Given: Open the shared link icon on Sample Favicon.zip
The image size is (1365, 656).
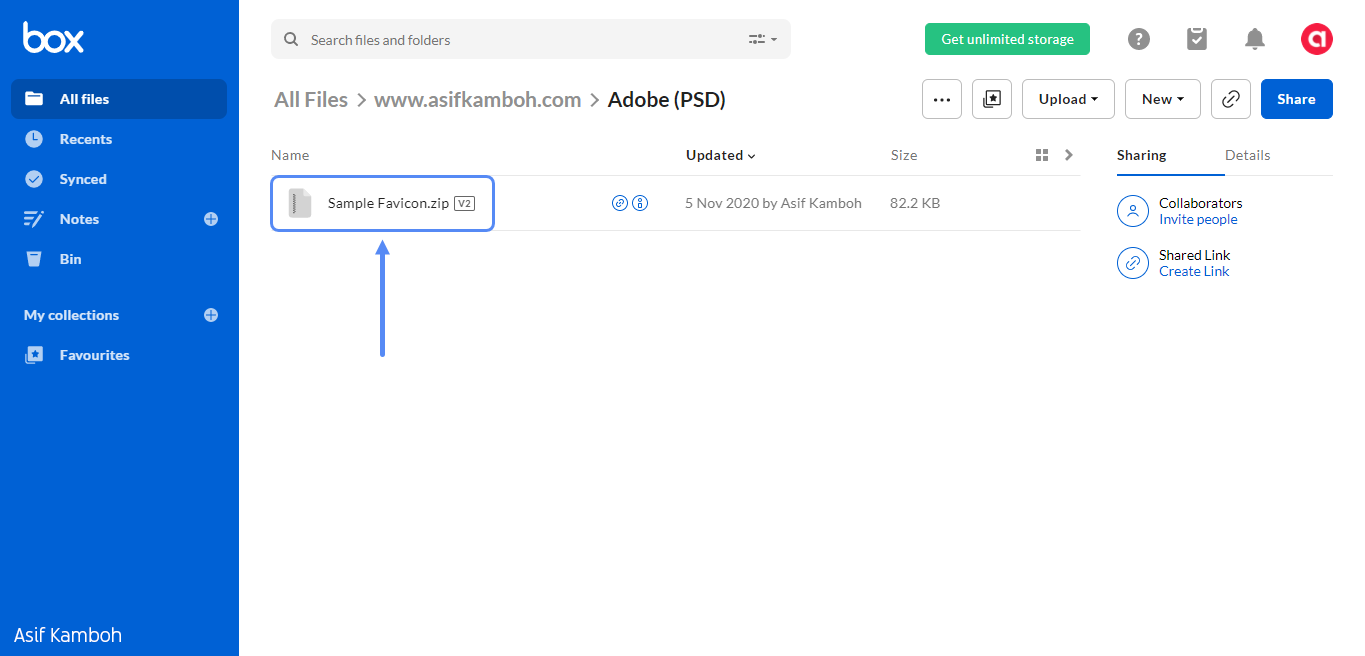Looking at the screenshot, I should coord(620,203).
